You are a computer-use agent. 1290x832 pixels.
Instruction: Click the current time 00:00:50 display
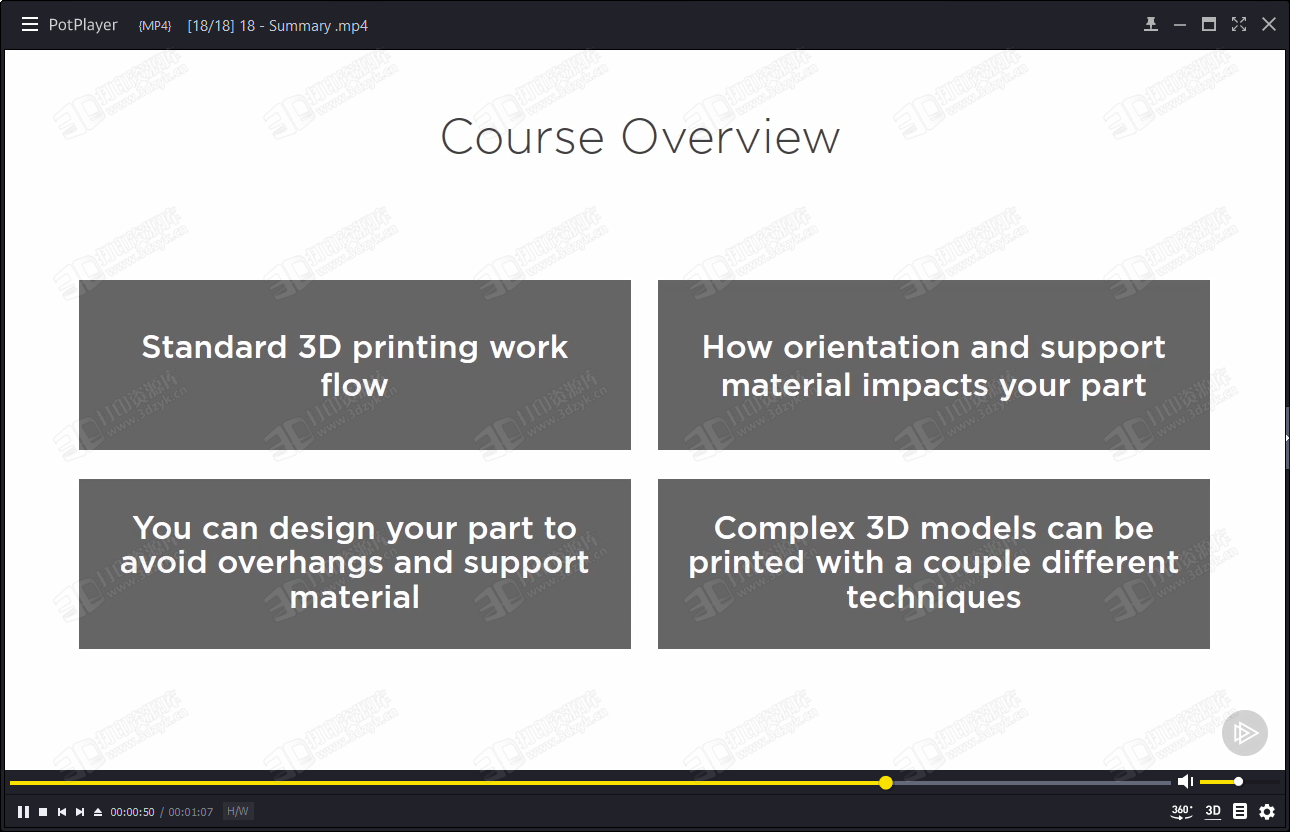(x=132, y=812)
